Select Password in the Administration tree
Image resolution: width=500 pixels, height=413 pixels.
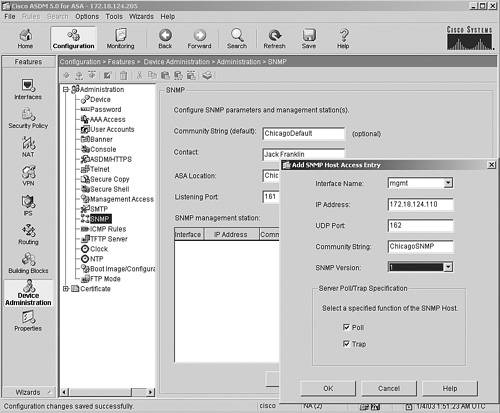105,109
